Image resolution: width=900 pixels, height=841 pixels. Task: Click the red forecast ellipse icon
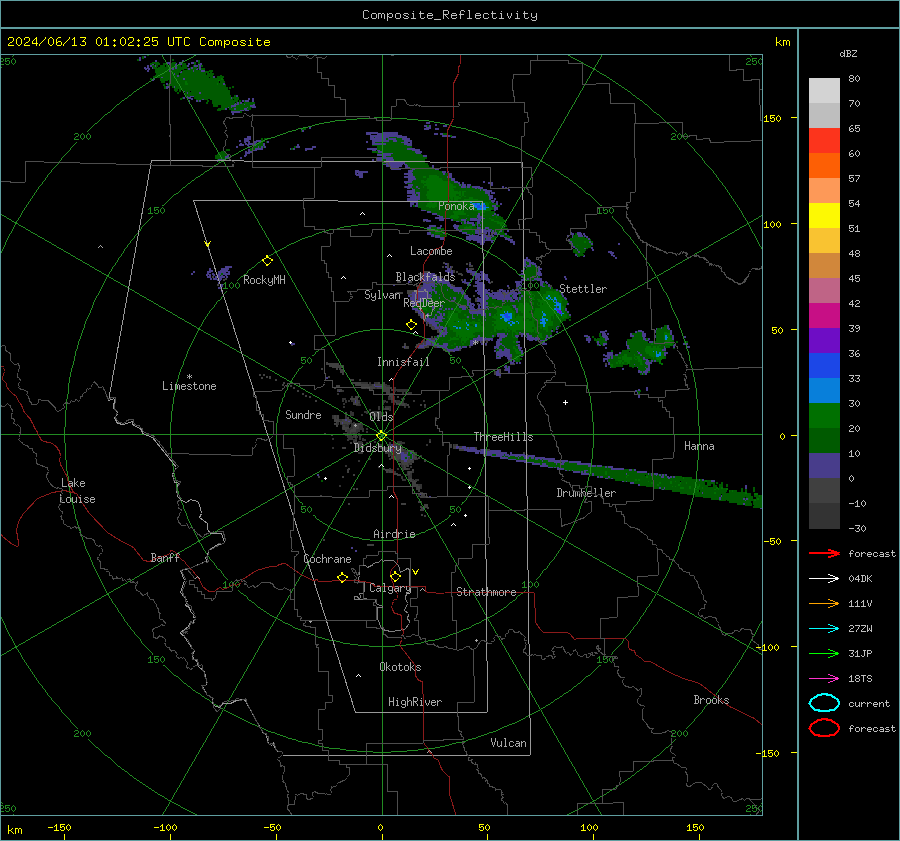824,728
